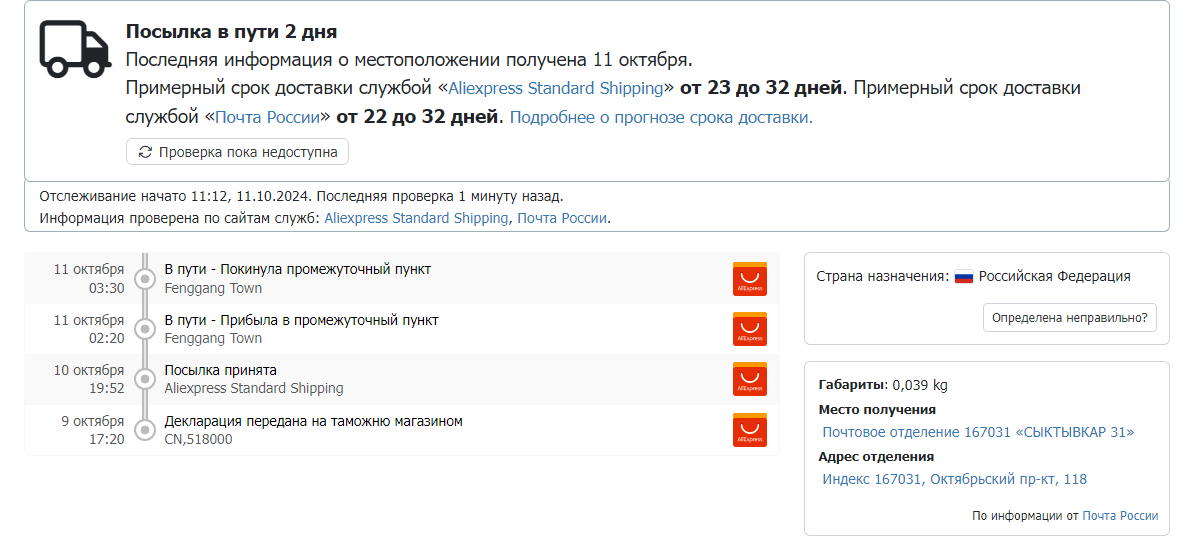This screenshot has height=546, width=1193.
Task: Click 'Страна назначения' label
Action: pos(883,276)
